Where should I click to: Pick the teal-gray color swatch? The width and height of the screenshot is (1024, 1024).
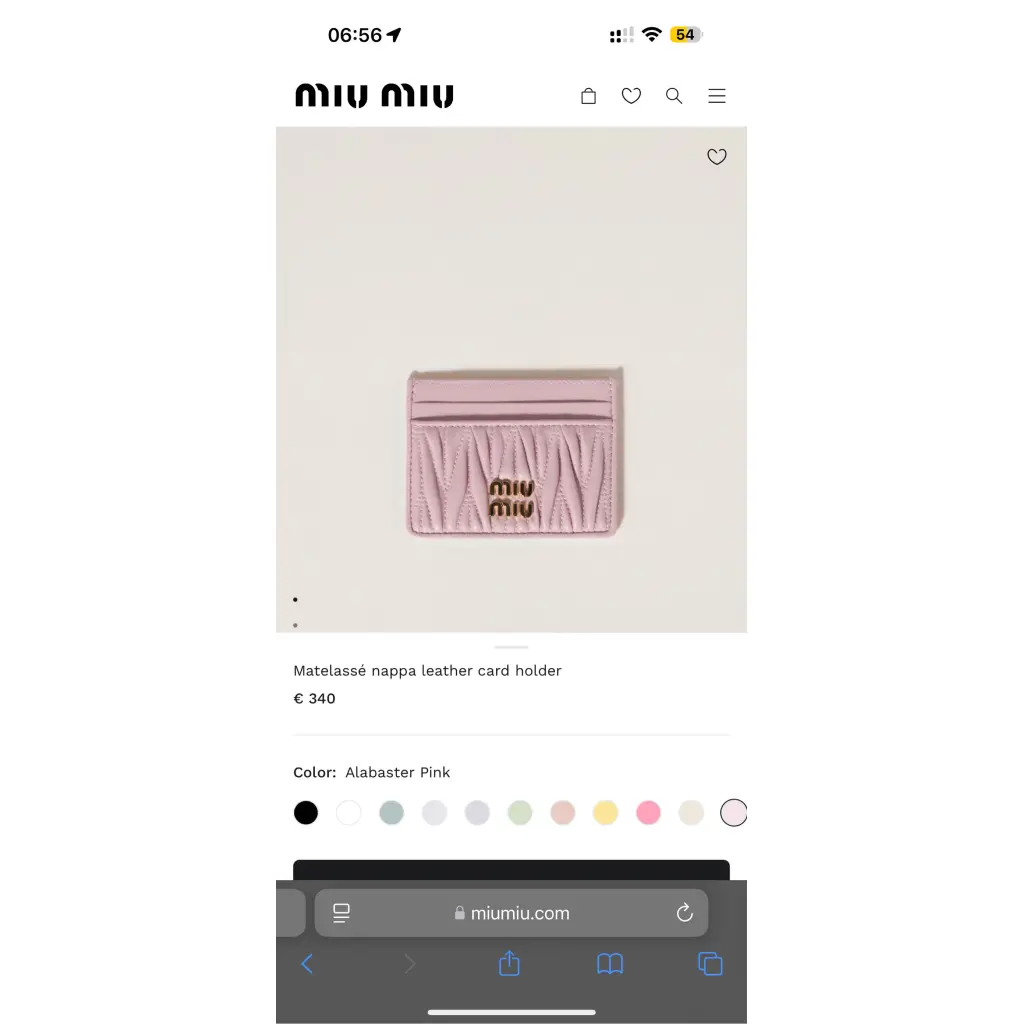tap(391, 812)
